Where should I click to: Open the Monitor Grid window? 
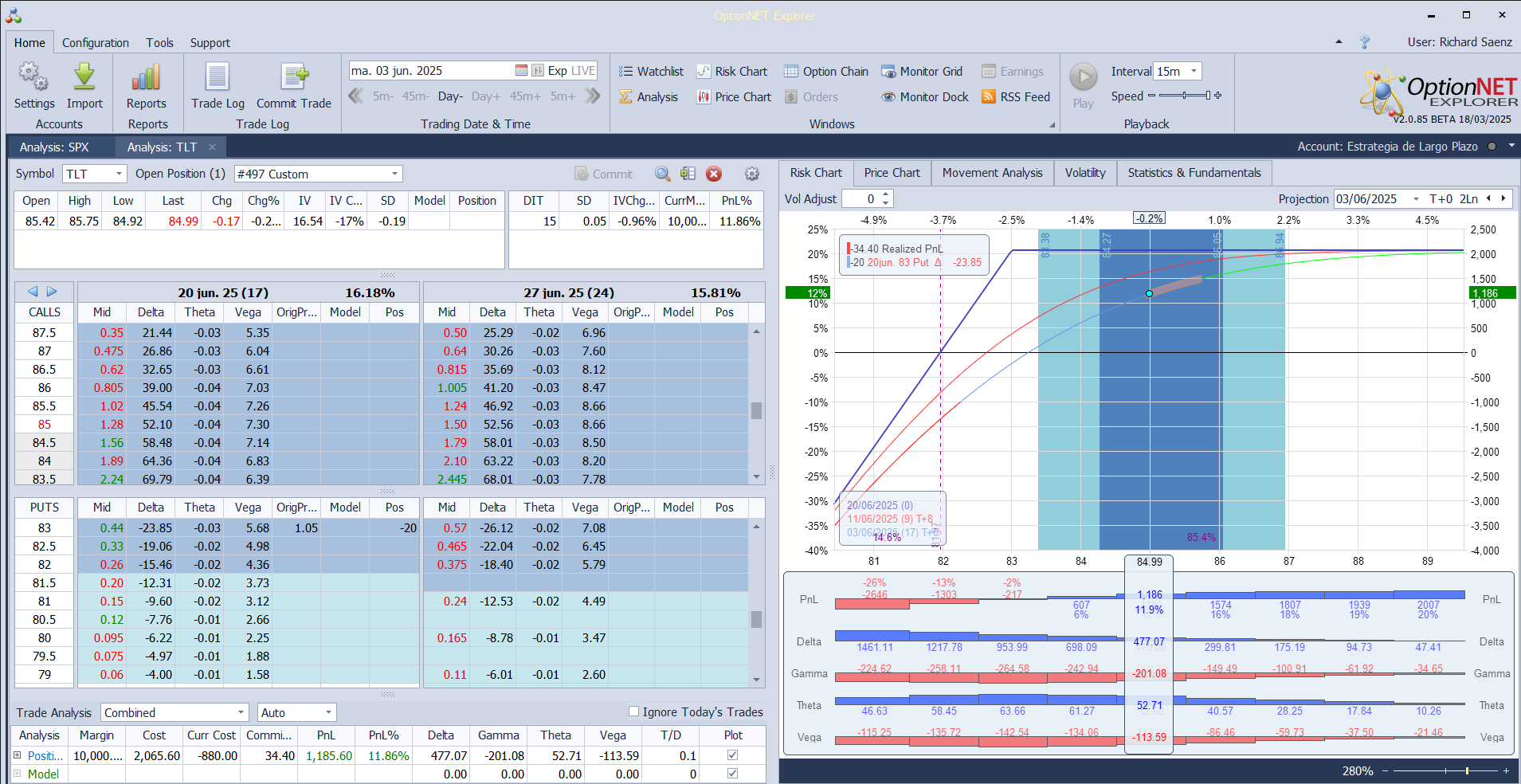pos(922,71)
